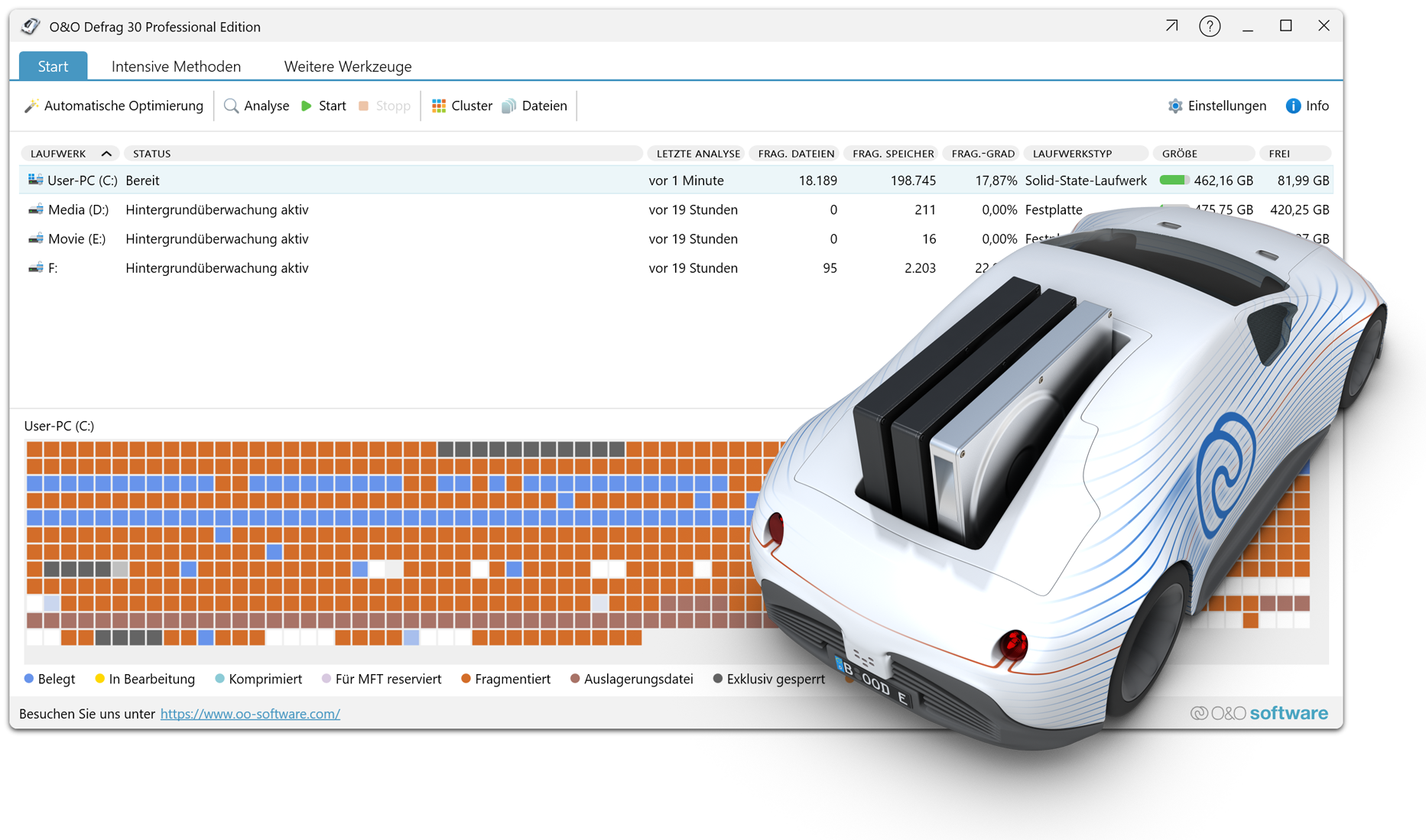The image size is (1426, 840).
Task: Sort drives by FRAG.-GRAD column
Action: (x=981, y=153)
